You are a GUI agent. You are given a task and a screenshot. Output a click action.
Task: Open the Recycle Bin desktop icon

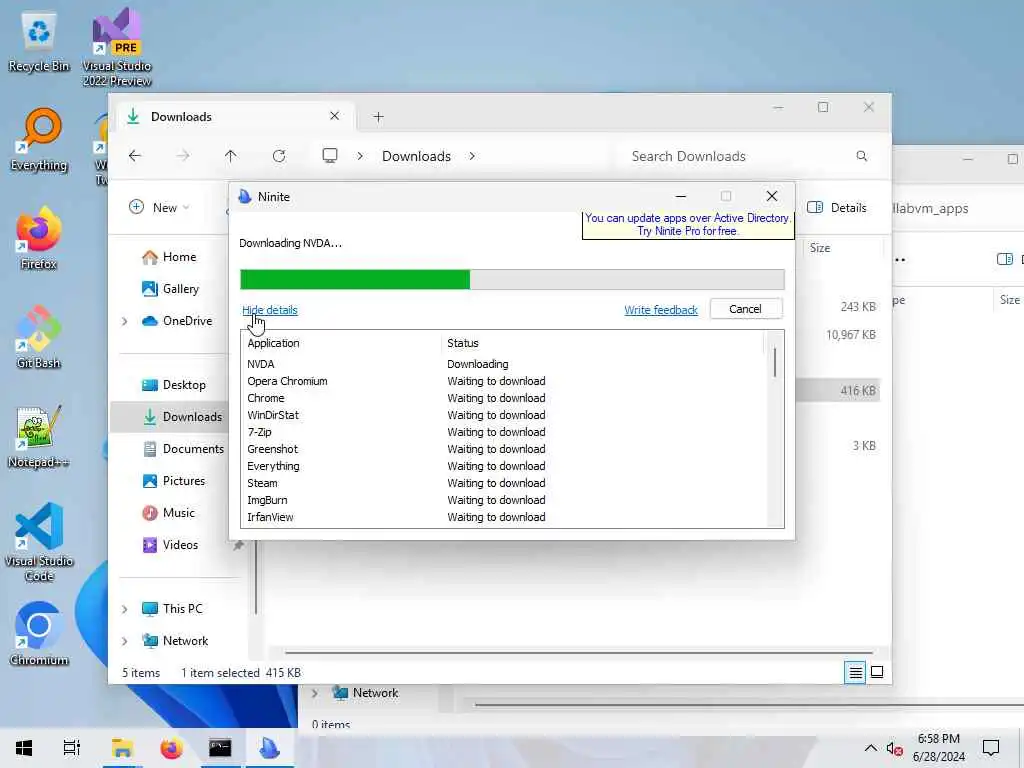[x=39, y=43]
